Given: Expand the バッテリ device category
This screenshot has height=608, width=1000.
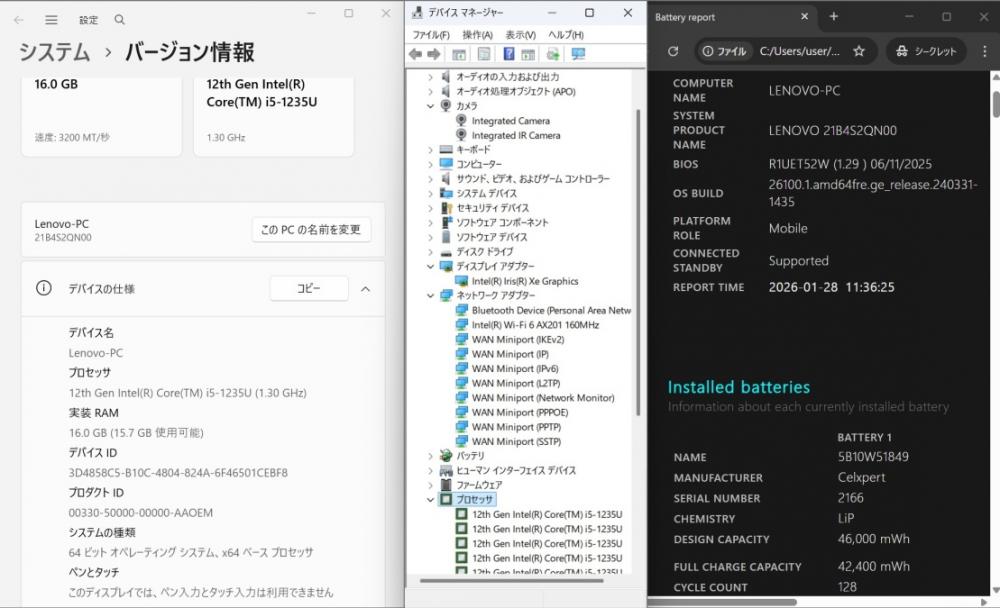Looking at the screenshot, I should coord(431,456).
